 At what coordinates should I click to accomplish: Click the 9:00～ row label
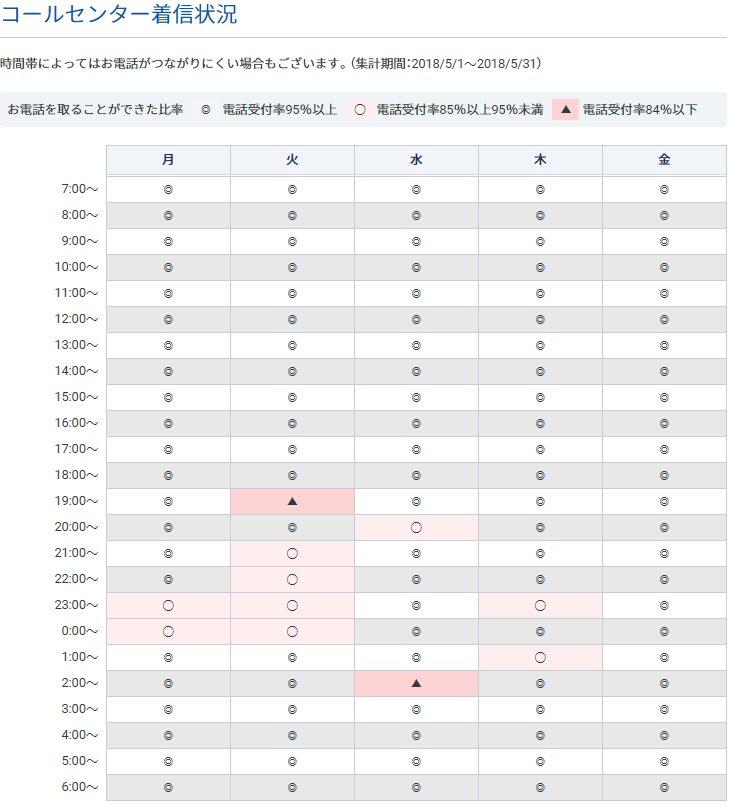(x=80, y=241)
